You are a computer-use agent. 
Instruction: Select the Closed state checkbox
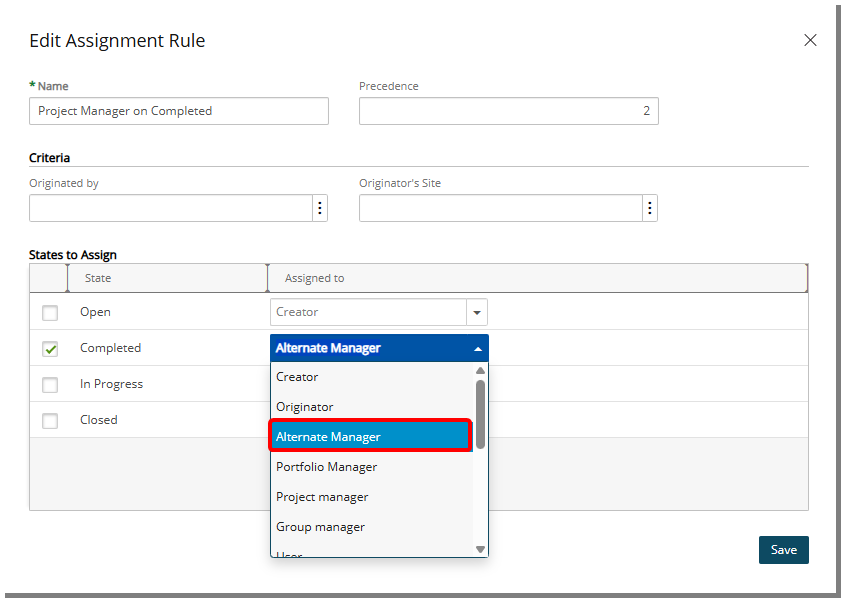pyautogui.click(x=50, y=420)
